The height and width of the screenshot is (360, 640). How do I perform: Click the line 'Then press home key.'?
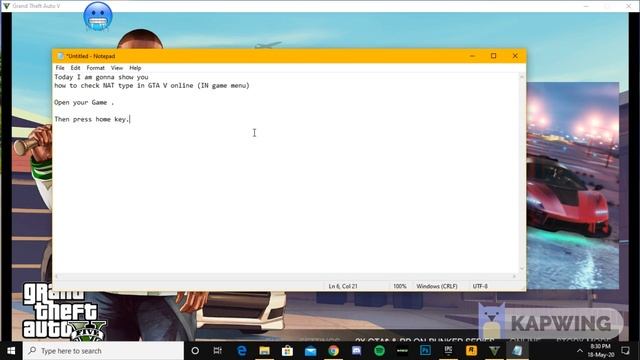(92, 119)
